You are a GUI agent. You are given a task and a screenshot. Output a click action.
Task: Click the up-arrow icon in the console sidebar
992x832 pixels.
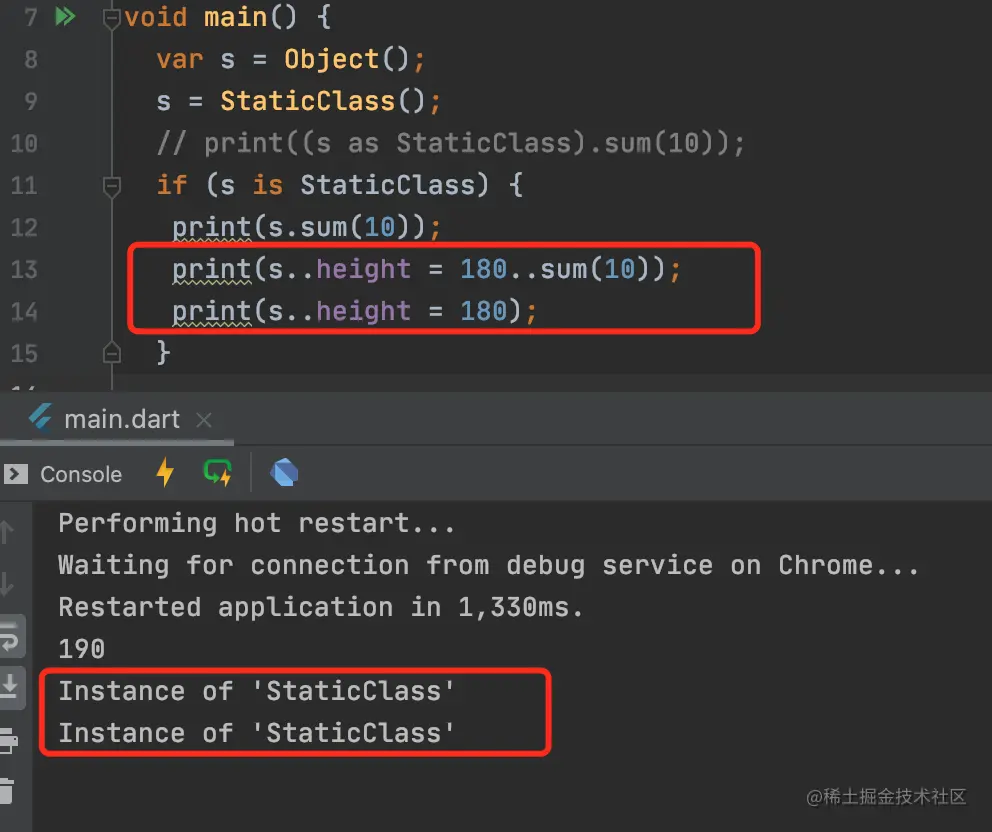pyautogui.click(x=7, y=531)
